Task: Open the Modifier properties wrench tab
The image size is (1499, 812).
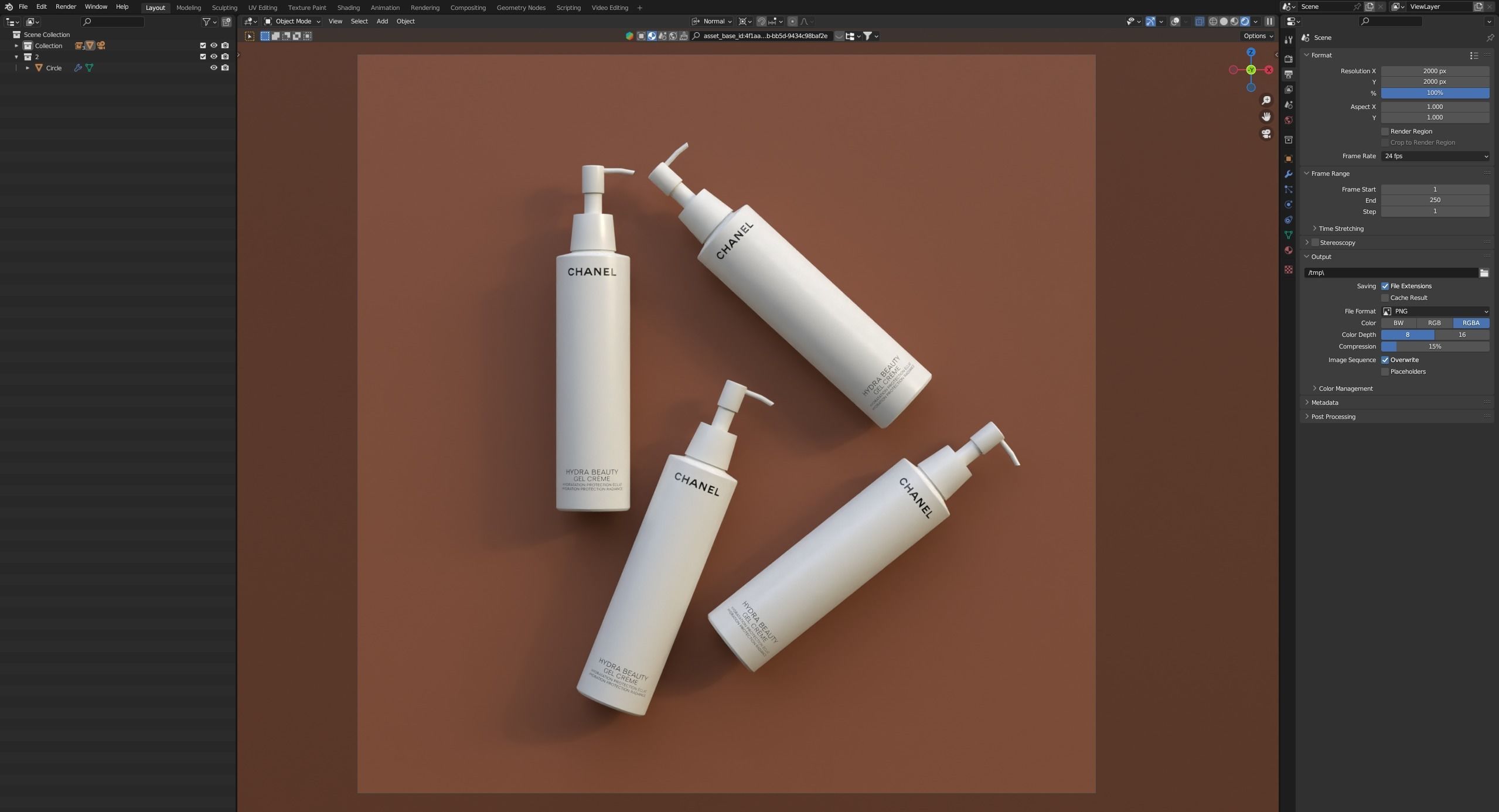Action: (1288, 174)
